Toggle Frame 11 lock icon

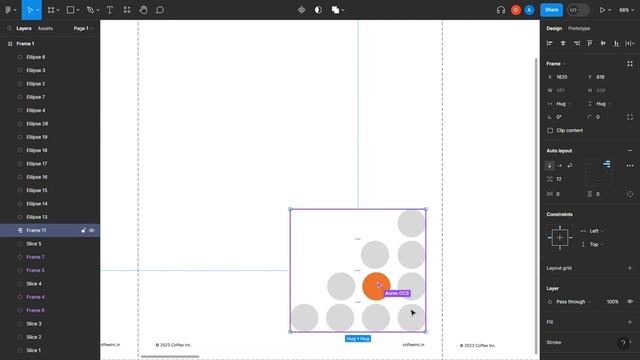[83, 230]
